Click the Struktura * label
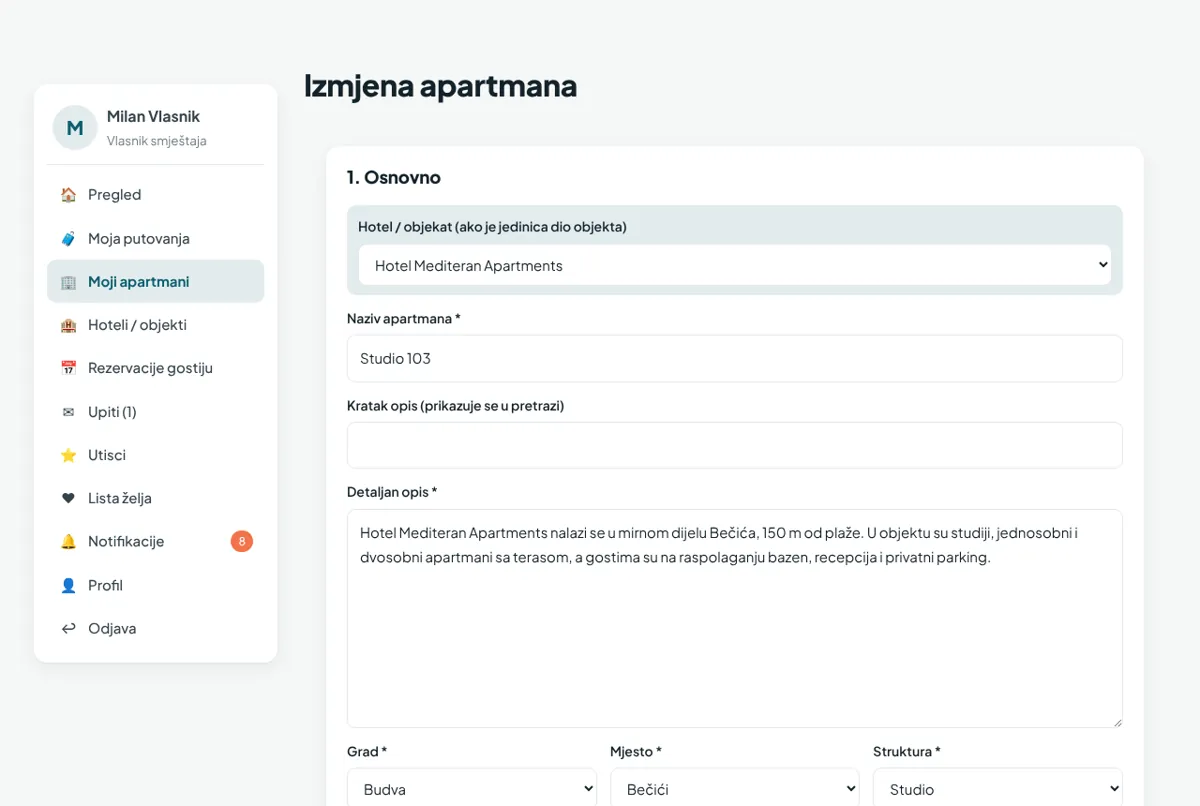1200x806 pixels. (x=907, y=751)
